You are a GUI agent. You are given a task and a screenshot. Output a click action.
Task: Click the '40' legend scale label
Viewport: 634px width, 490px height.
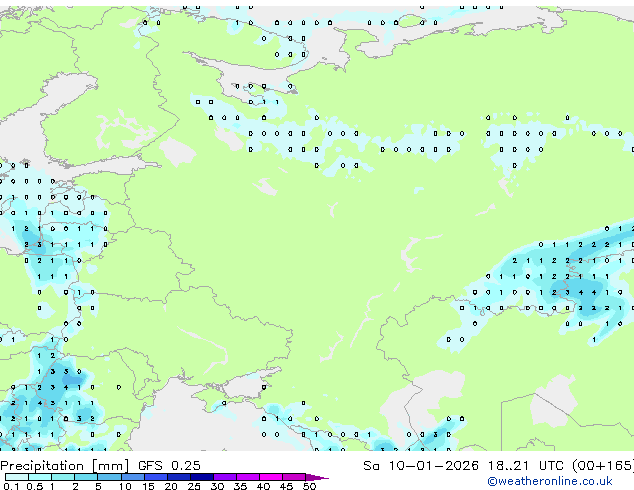click(263, 486)
